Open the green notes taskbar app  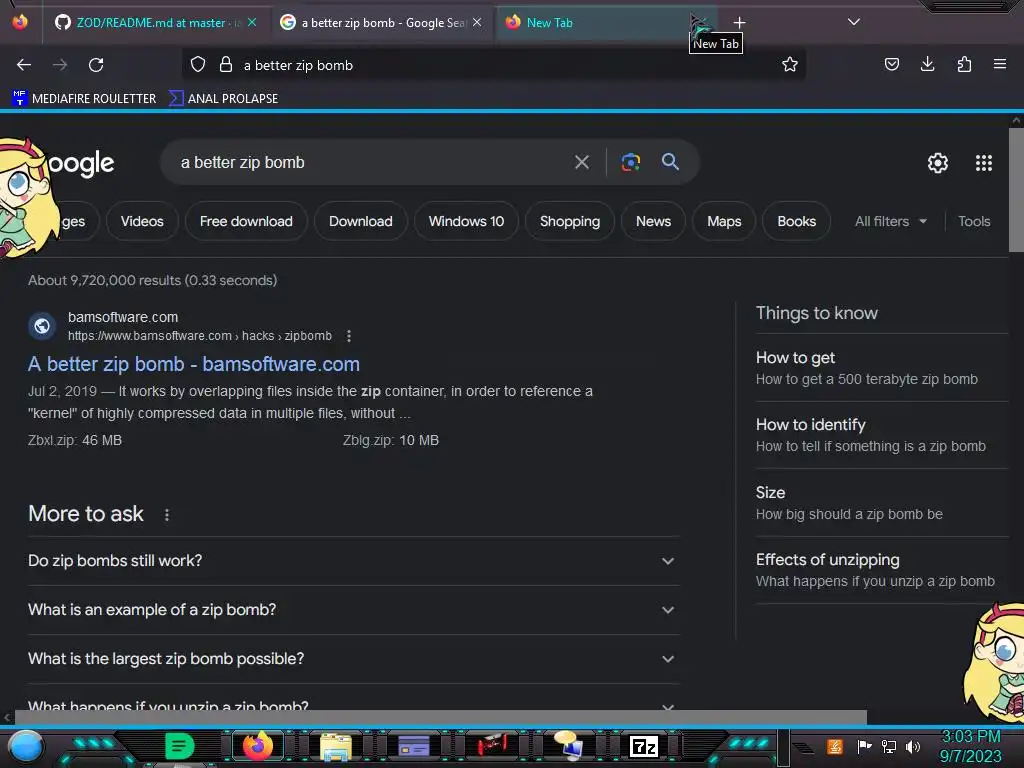coord(179,746)
